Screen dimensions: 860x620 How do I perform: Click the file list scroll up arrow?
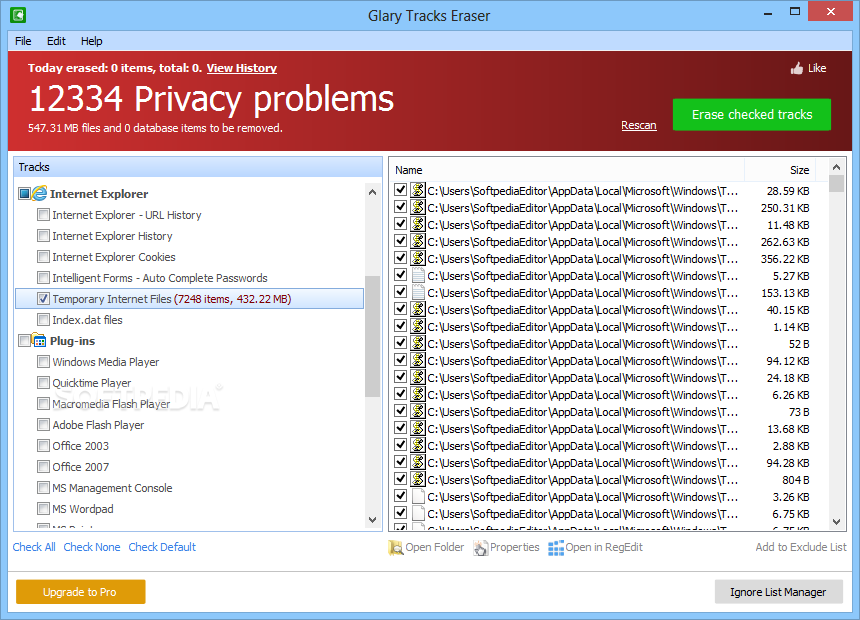836,167
